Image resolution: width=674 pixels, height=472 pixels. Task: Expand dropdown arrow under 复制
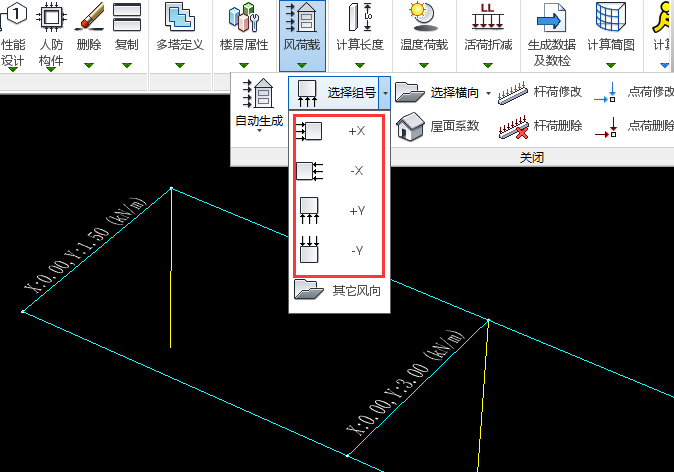click(x=127, y=65)
